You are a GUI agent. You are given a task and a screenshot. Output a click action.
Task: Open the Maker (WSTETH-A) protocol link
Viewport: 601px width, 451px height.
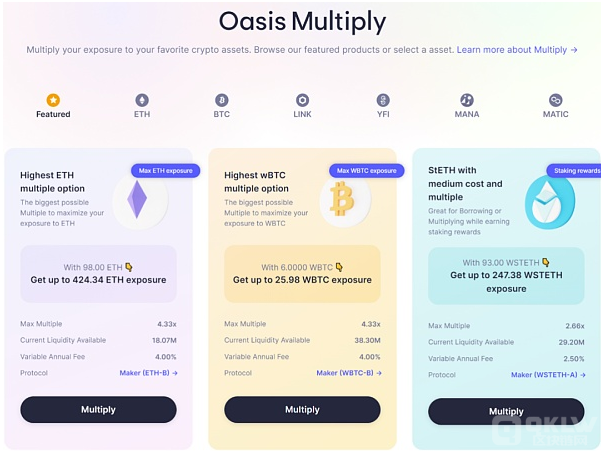pos(548,374)
